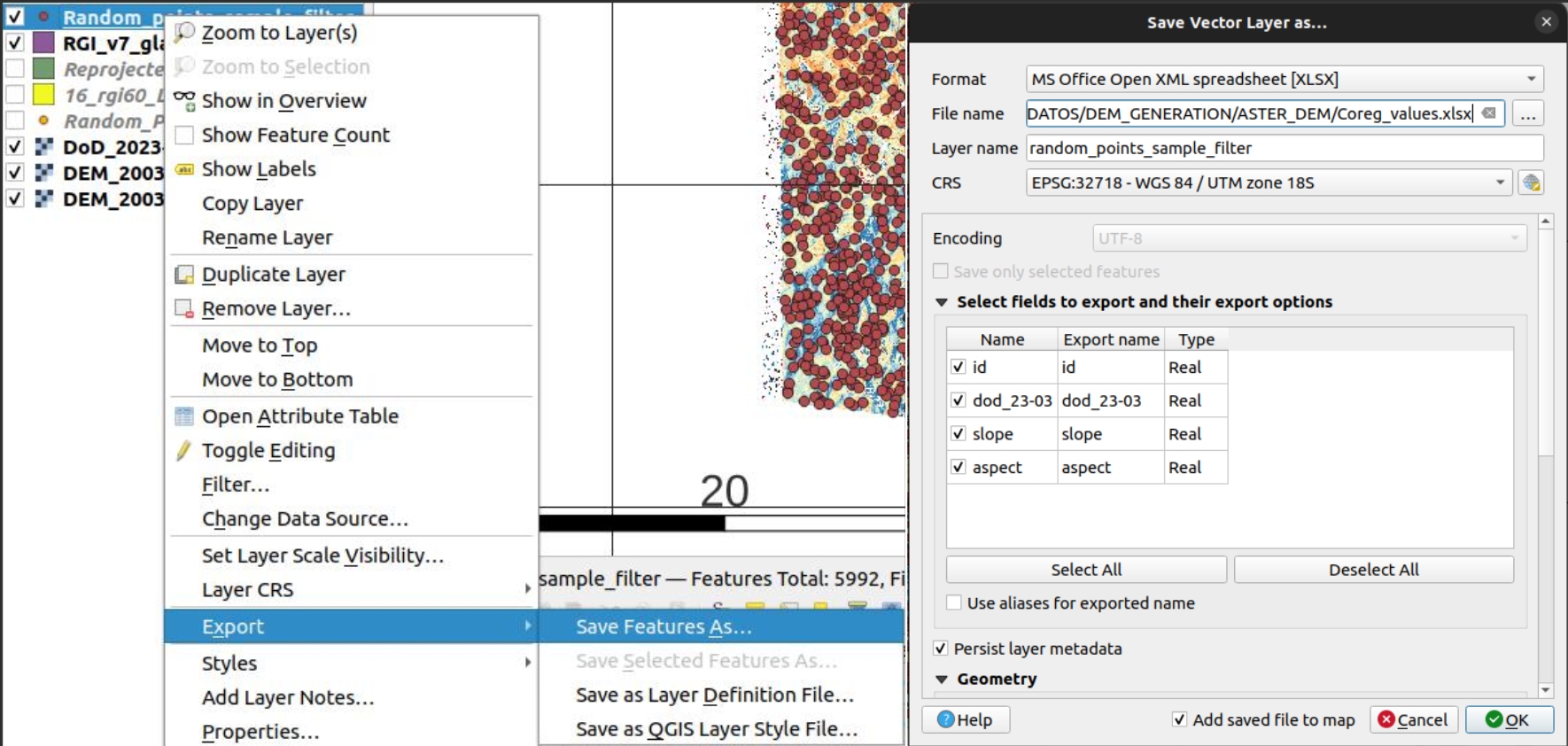This screenshot has height=746, width=1568.
Task: Click the Open Attribute Table icon
Action: [184, 416]
